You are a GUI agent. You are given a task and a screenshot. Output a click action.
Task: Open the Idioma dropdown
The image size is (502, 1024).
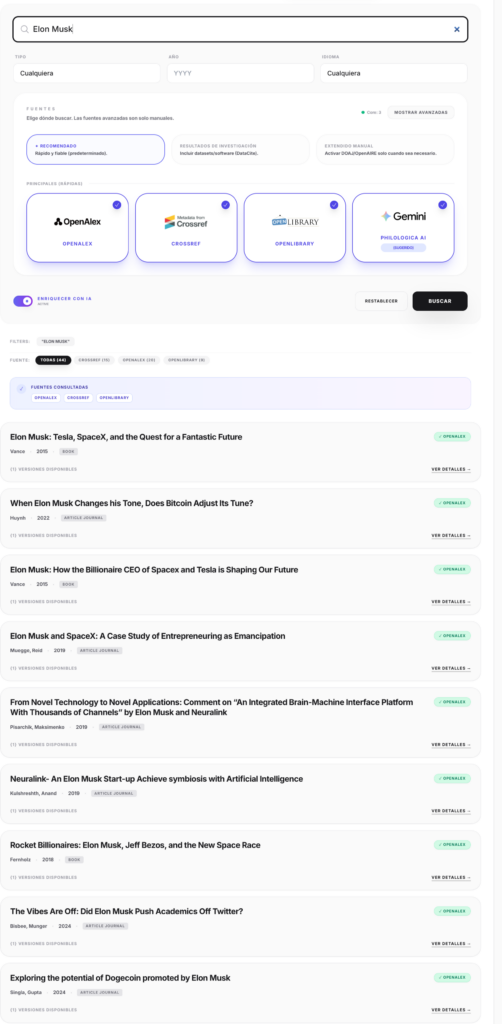(x=394, y=73)
